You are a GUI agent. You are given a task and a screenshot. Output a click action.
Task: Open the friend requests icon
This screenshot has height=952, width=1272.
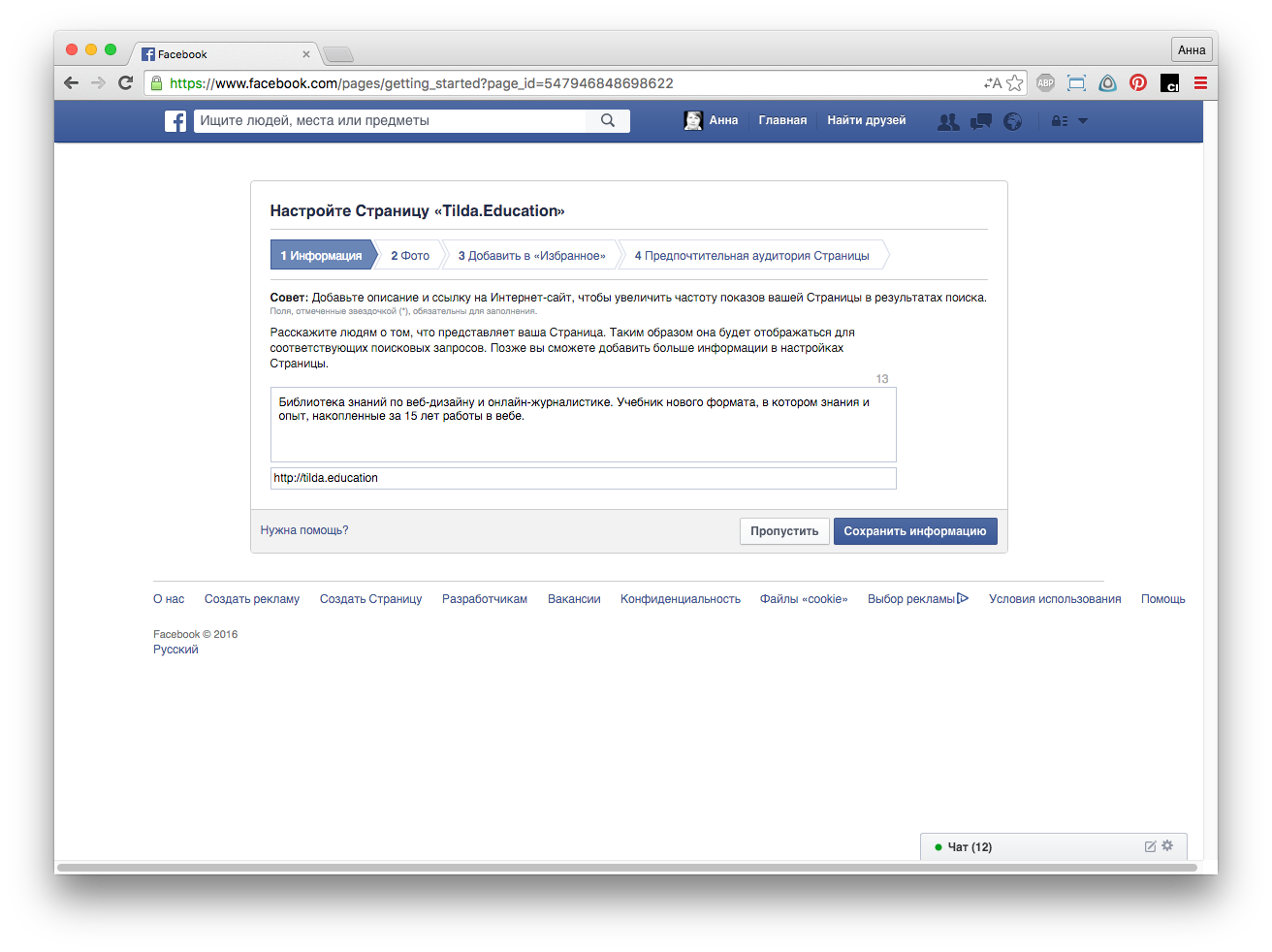948,121
